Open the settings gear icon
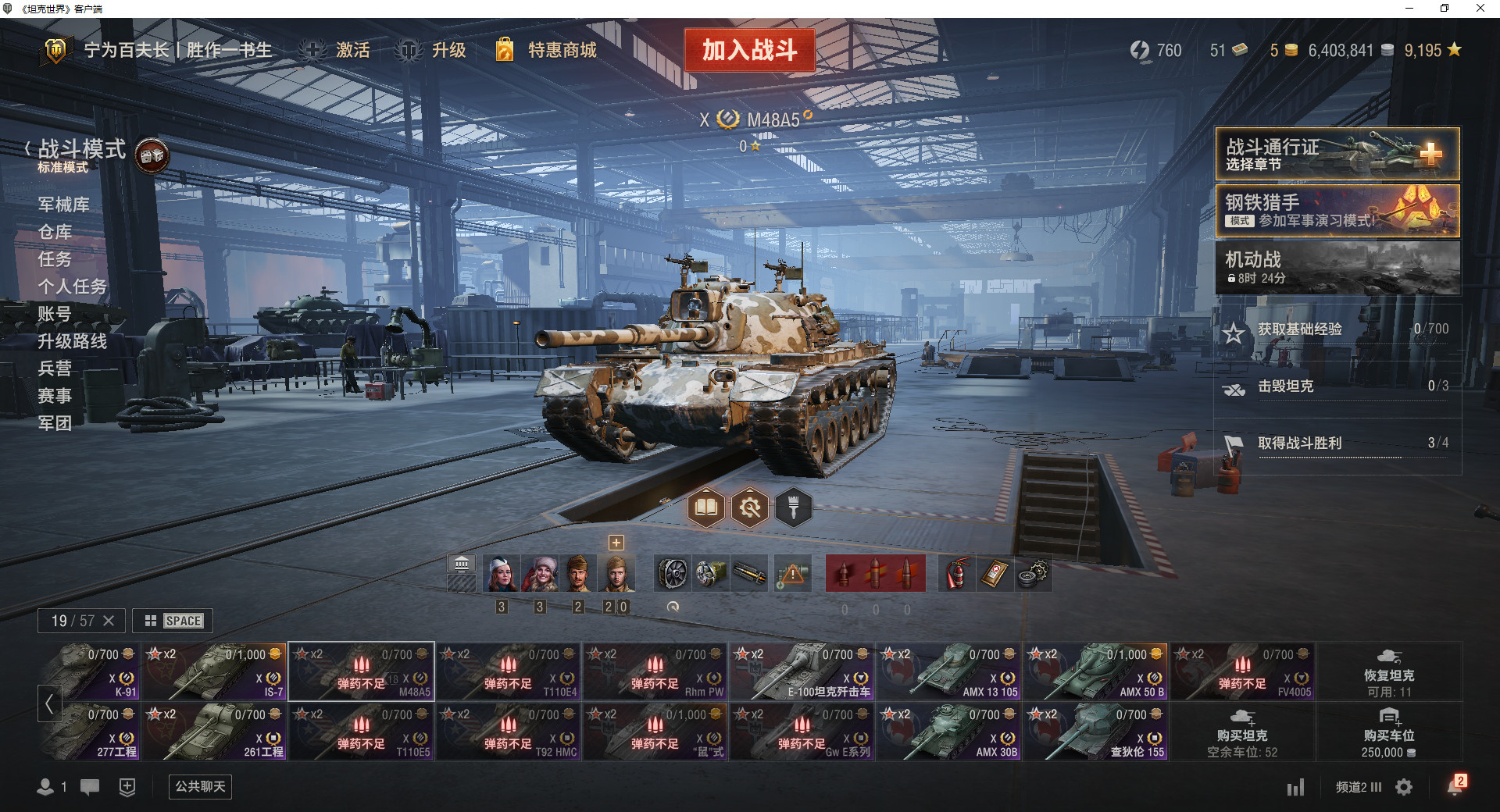Image resolution: width=1500 pixels, height=812 pixels. (x=1404, y=787)
